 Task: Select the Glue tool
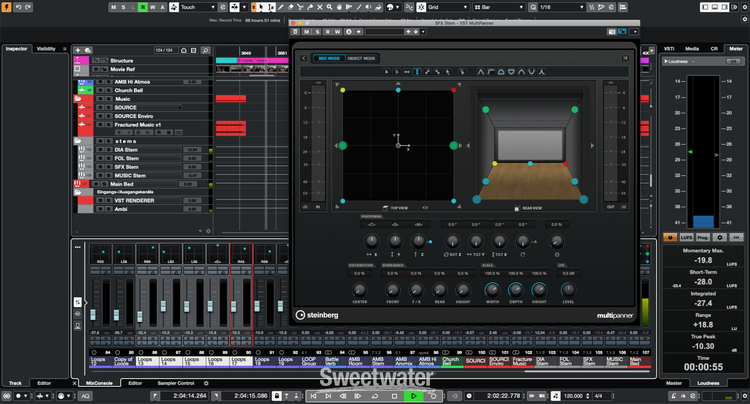[x=310, y=7]
